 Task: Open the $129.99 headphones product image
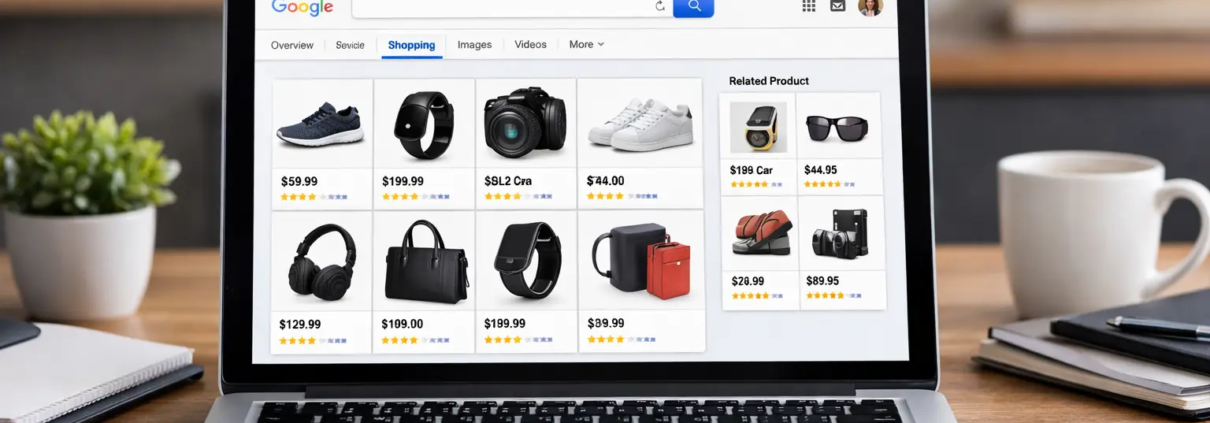(x=321, y=260)
